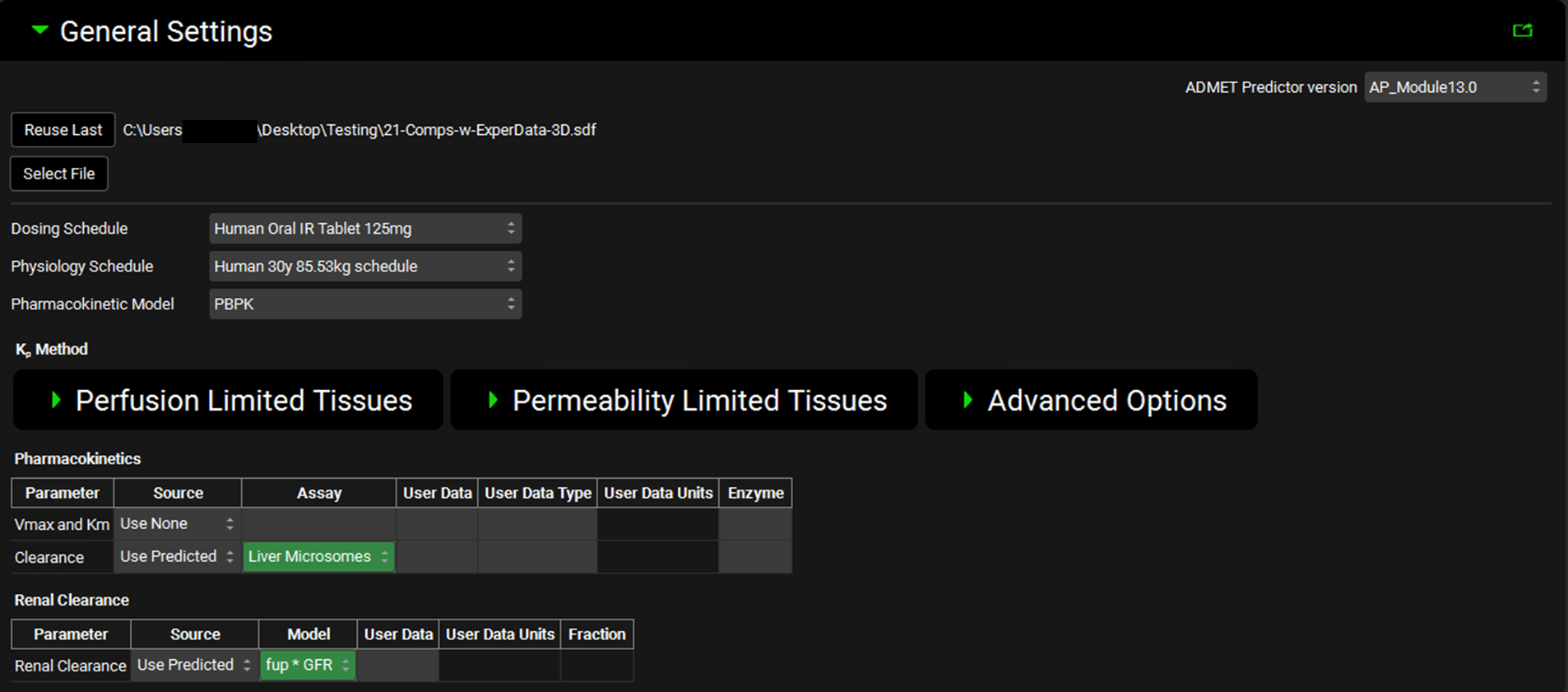Change Clearance source from Use Predicted
Viewport: 1568px width, 692px height.
pyautogui.click(x=177, y=557)
